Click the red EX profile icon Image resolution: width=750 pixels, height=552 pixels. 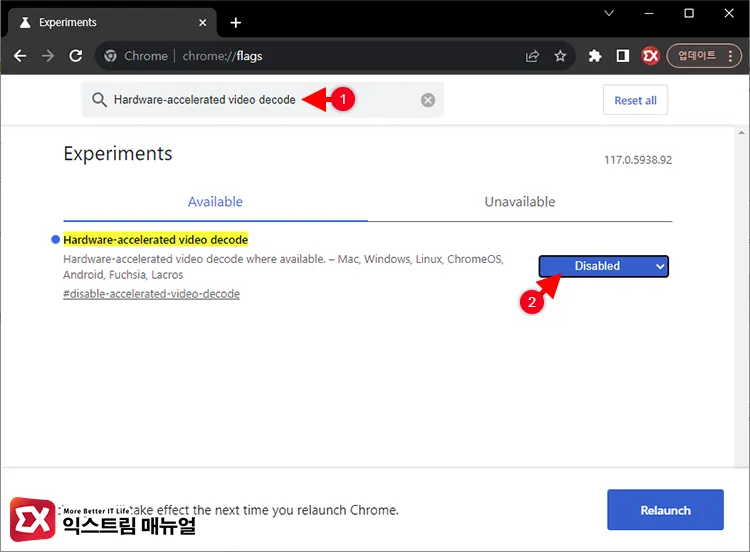(650, 56)
